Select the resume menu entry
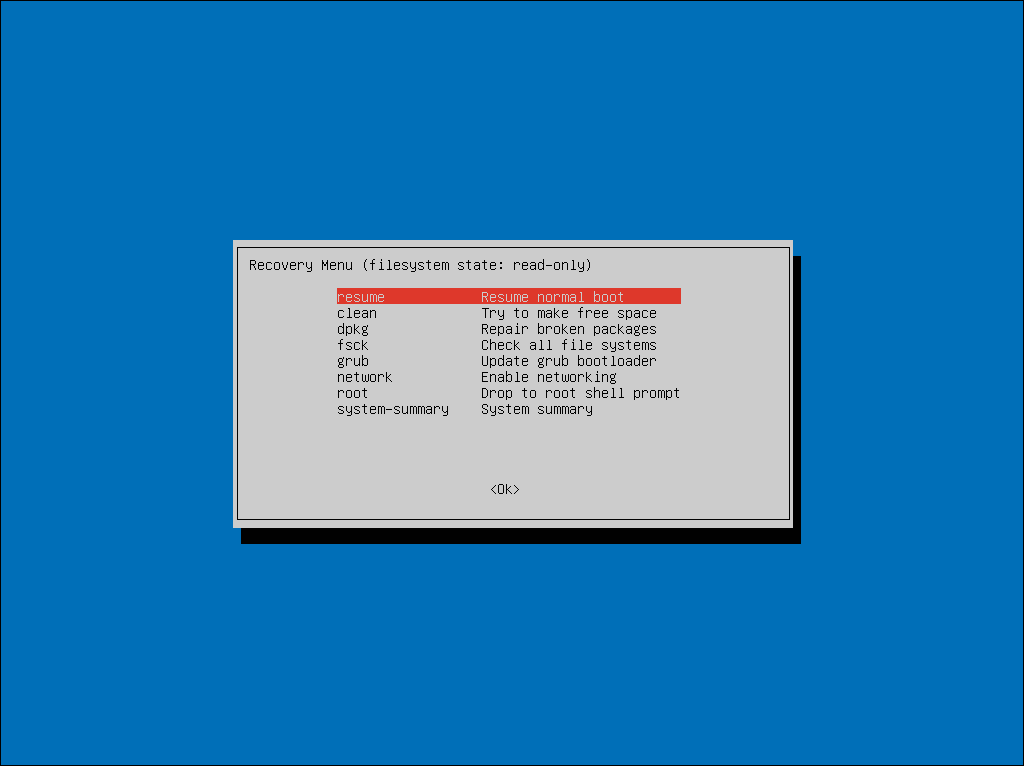Screen dimensions: 1024x766 (x=361, y=297)
